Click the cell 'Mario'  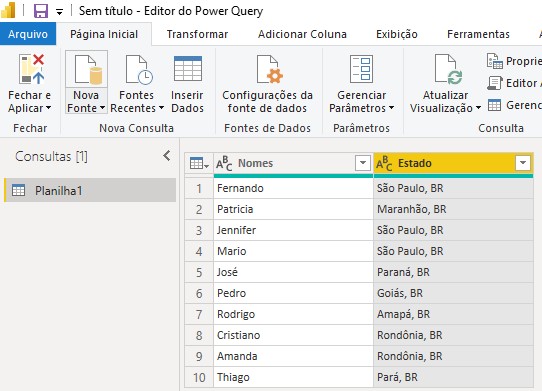pyautogui.click(x=293, y=251)
